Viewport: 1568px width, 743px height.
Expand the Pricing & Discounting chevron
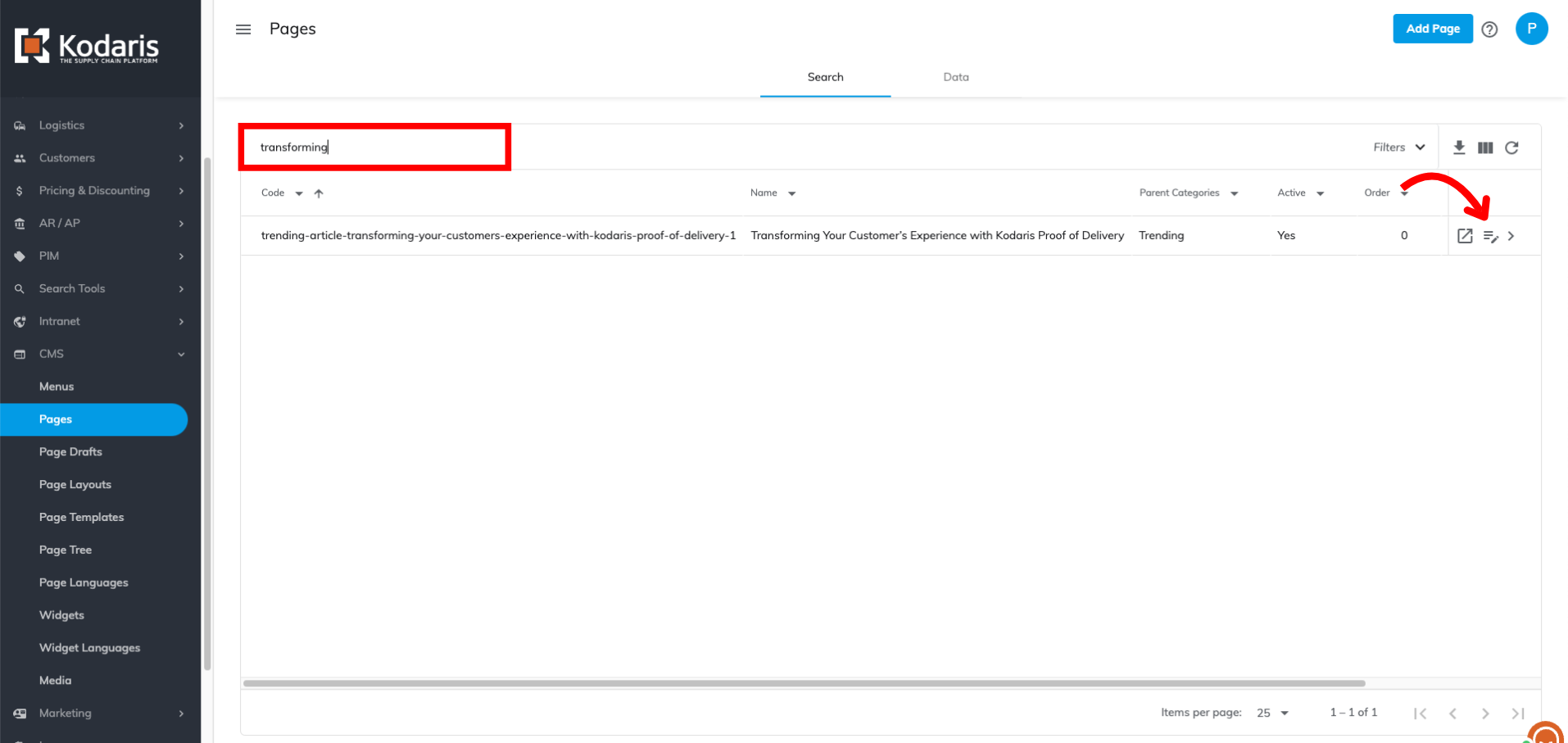[x=181, y=191]
